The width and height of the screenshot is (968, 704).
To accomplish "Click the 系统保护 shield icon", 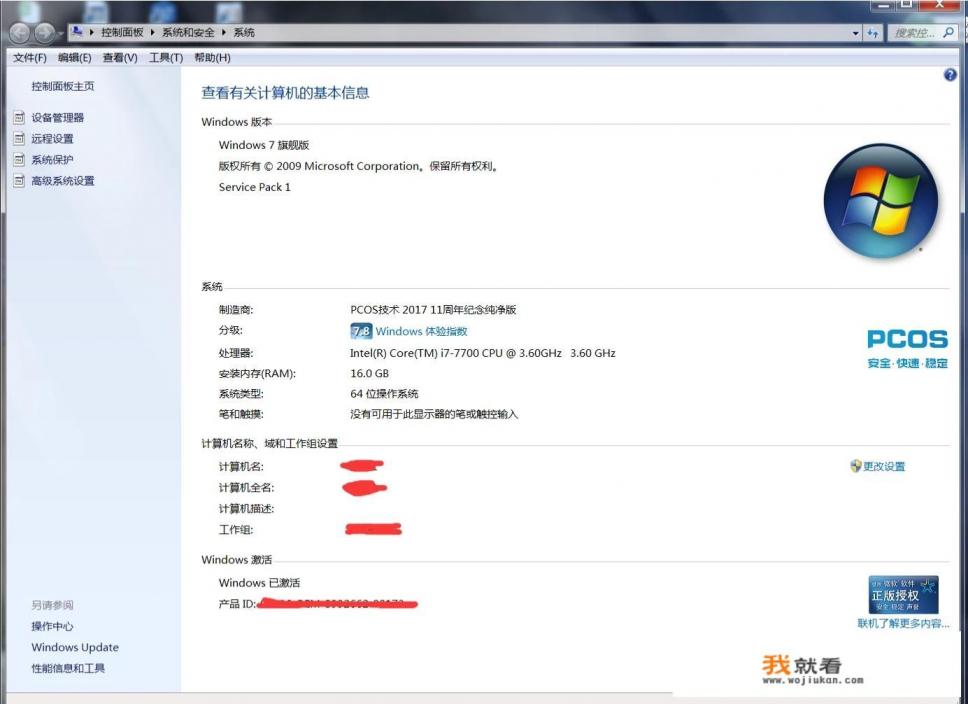I will (x=19, y=159).
